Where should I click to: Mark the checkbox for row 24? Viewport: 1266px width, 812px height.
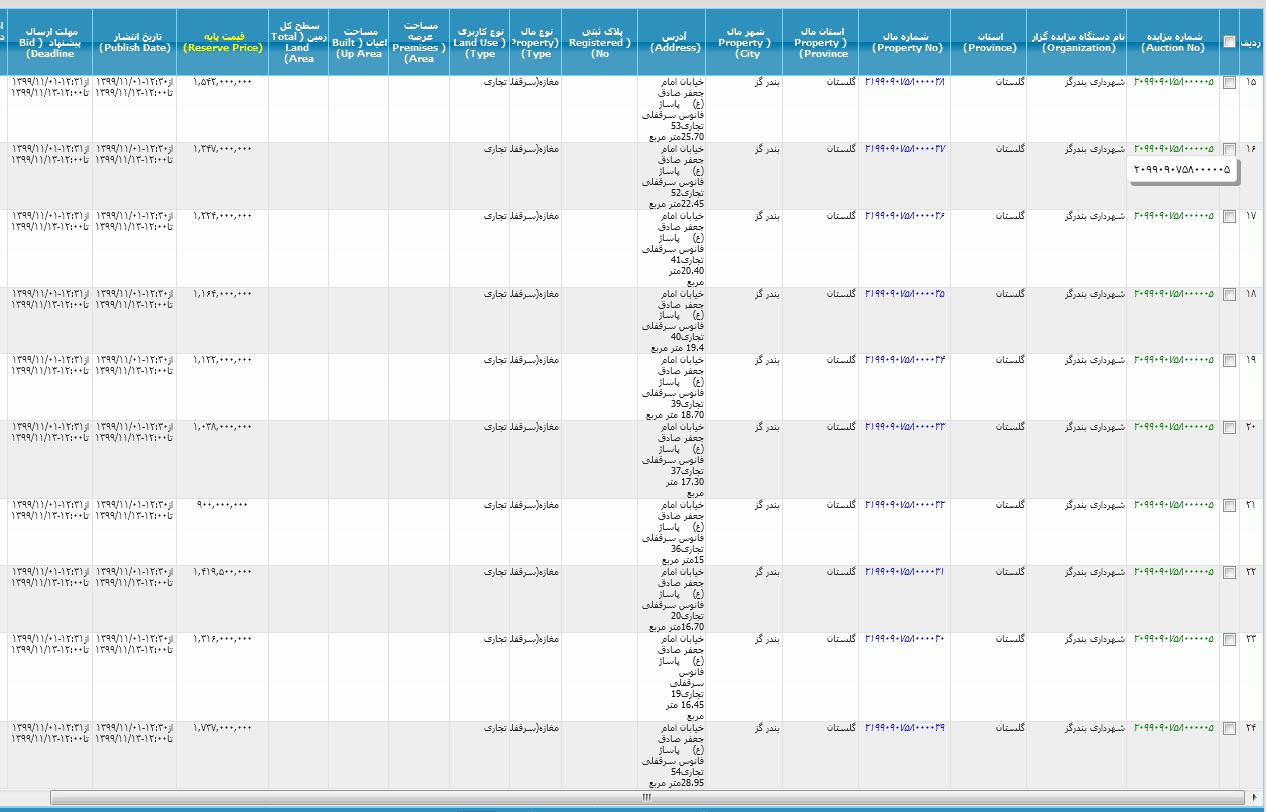[1229, 728]
